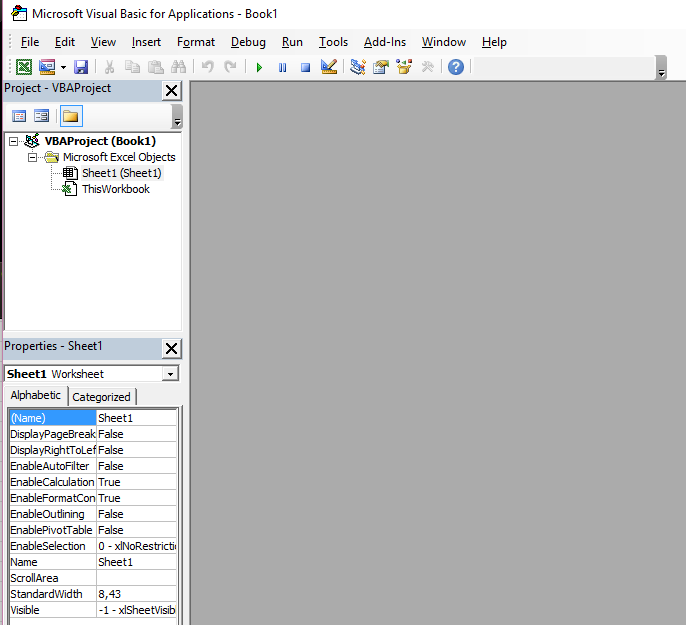This screenshot has width=686, height=625.
Task: Open the View menu
Action: pyautogui.click(x=103, y=42)
